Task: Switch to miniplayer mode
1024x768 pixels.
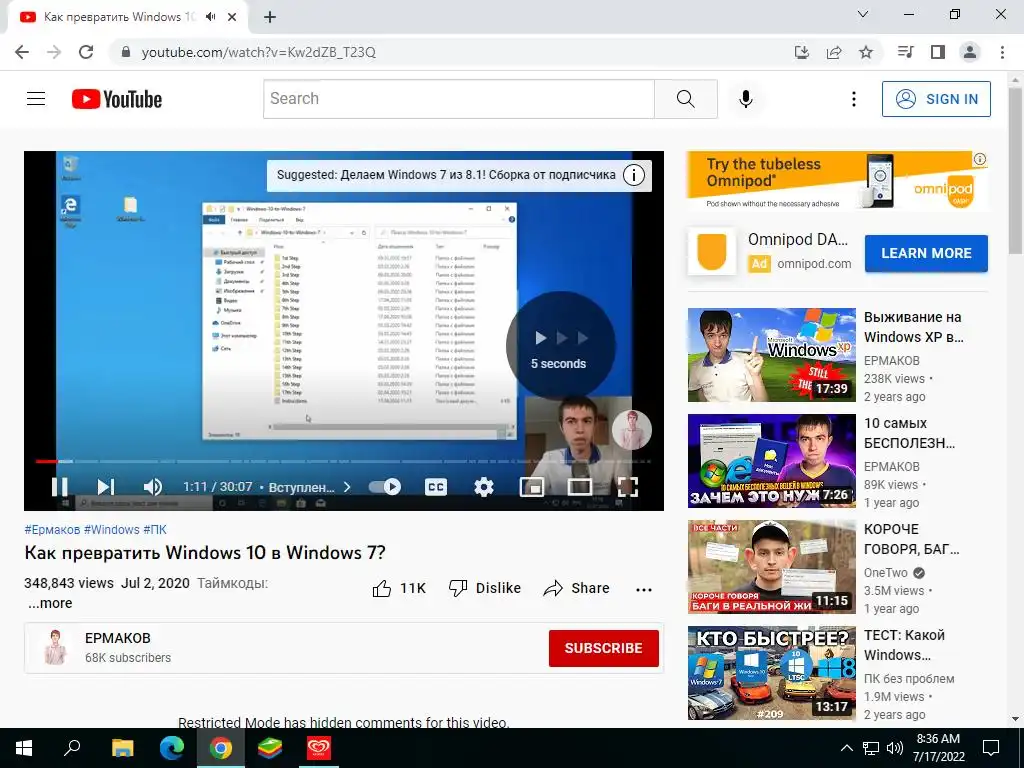Action: coord(532,487)
